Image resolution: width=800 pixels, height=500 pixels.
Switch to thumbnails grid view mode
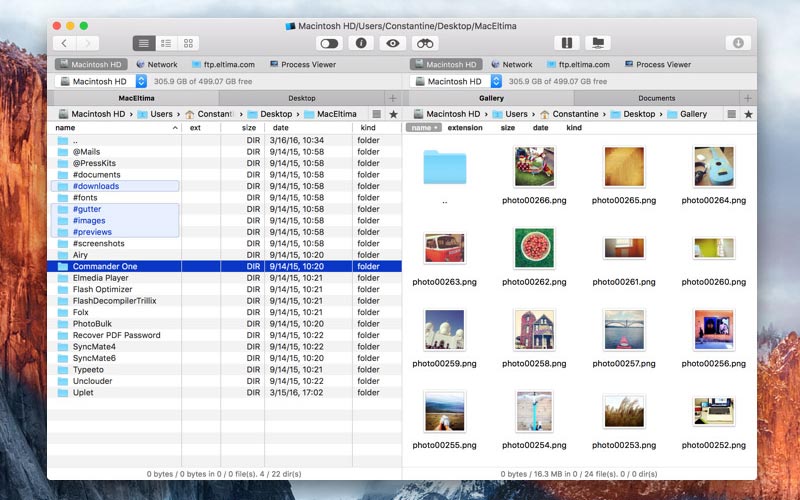188,43
